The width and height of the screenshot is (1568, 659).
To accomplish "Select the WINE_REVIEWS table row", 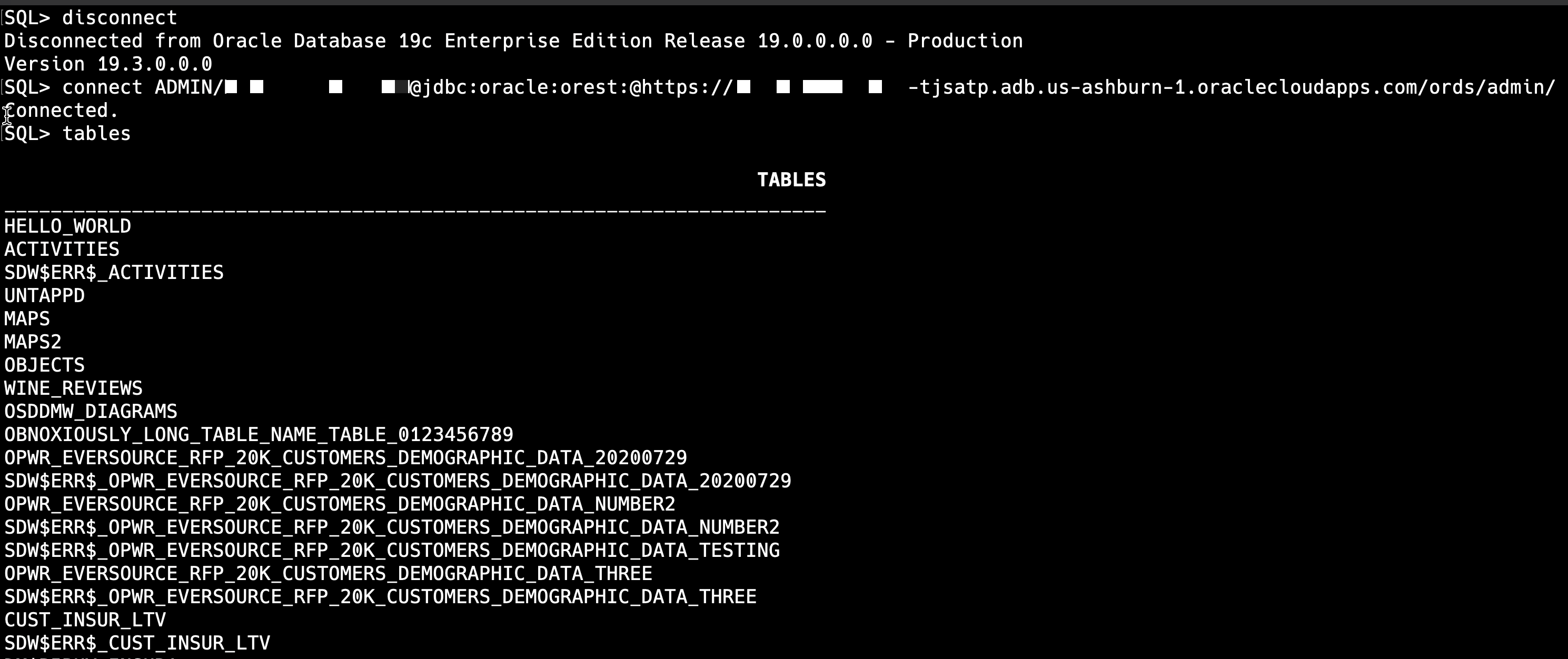I will (74, 388).
